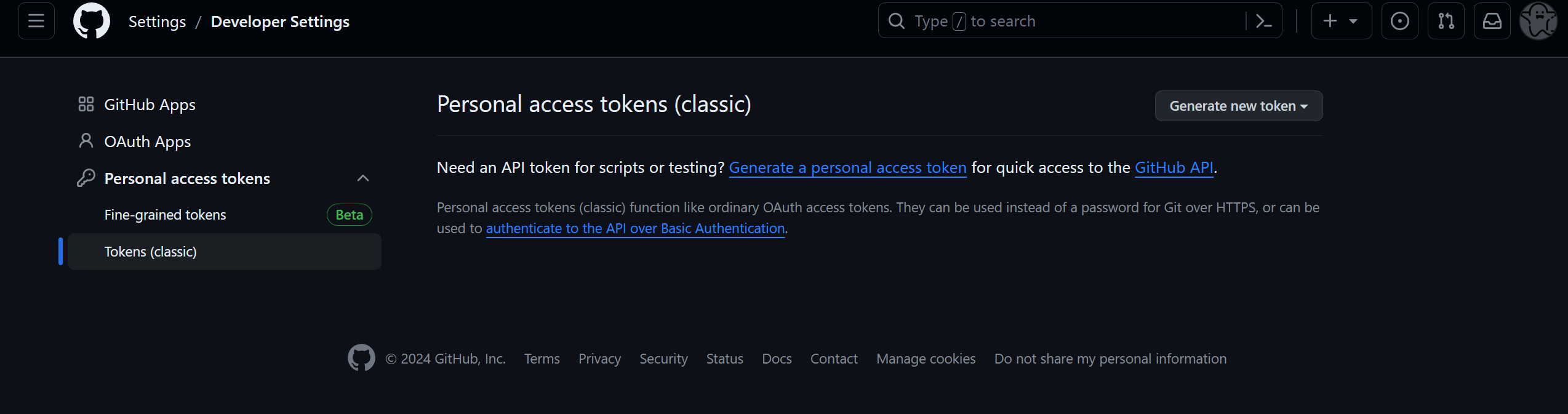Click the GitHub logo in the footer

(362, 357)
